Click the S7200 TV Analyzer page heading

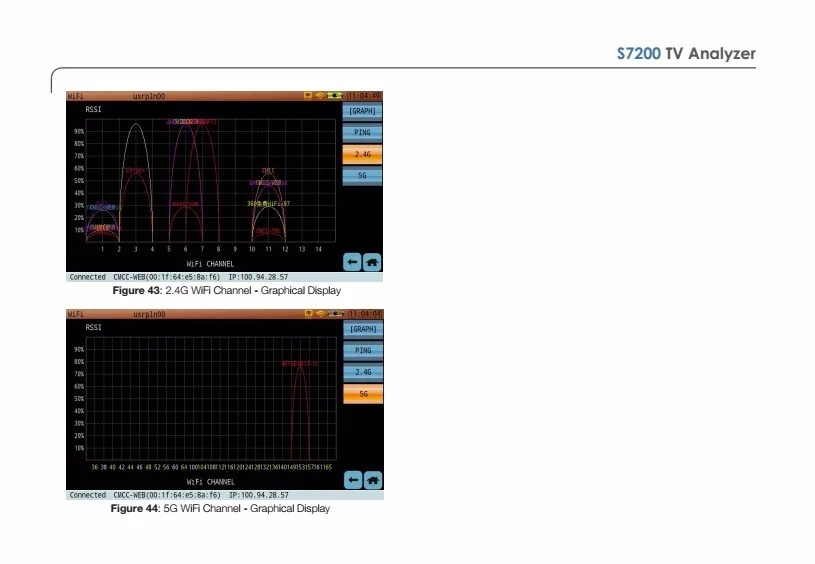pos(685,53)
